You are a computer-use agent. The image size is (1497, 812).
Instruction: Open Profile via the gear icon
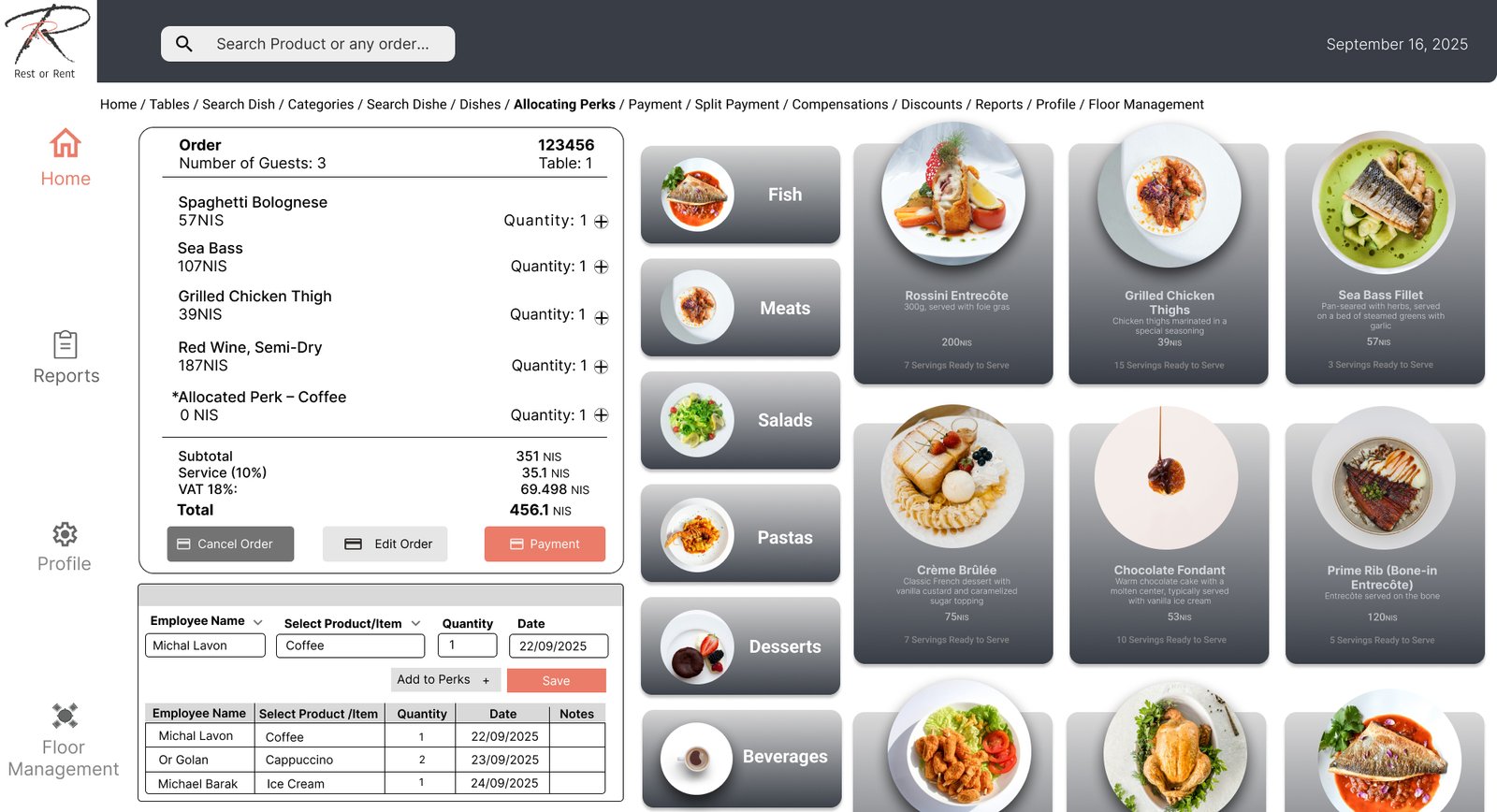(x=65, y=534)
